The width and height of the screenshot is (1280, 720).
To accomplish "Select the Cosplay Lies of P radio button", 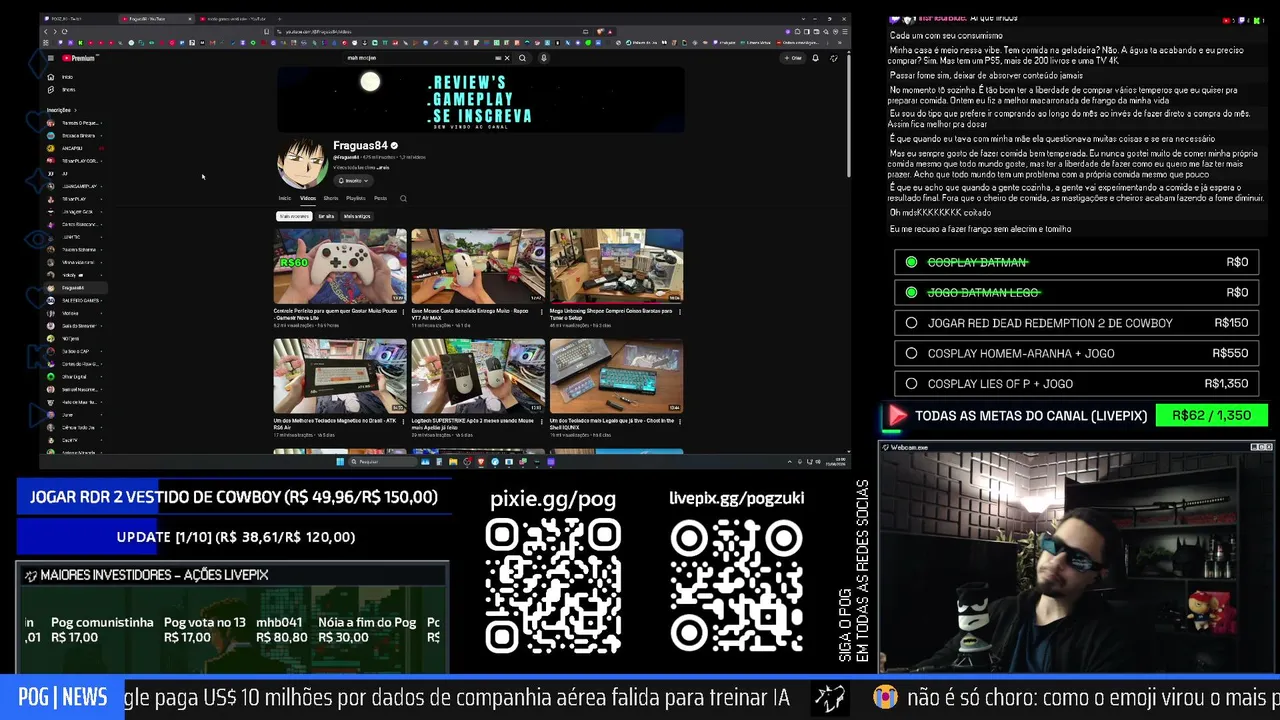I will (x=911, y=383).
